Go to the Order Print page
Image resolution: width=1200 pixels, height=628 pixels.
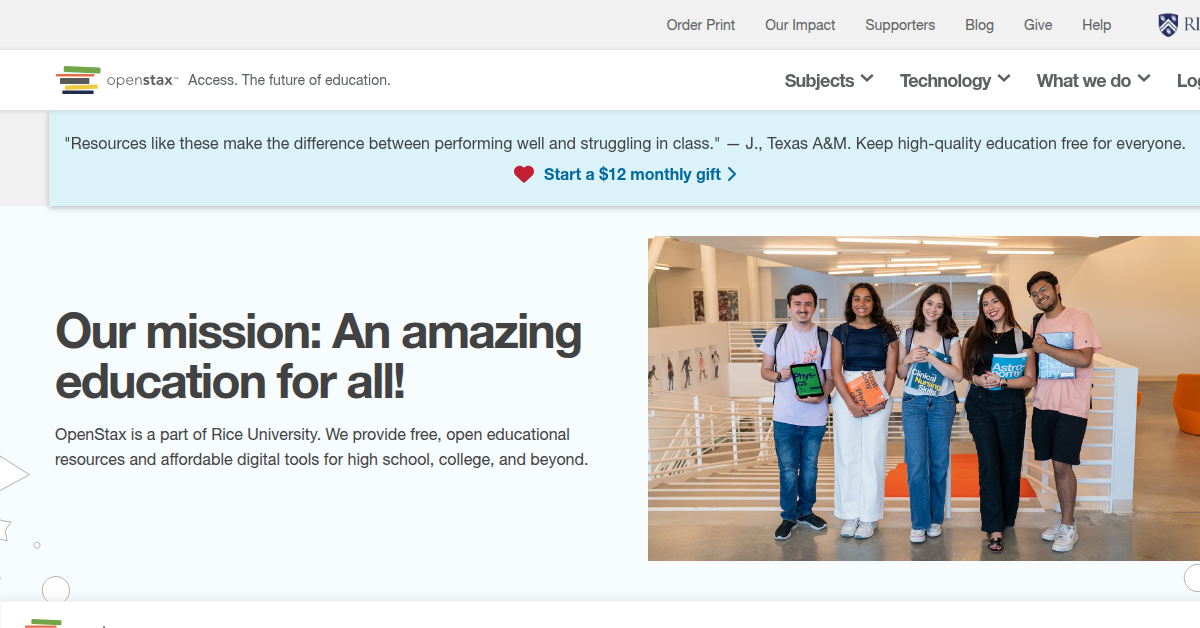click(700, 25)
